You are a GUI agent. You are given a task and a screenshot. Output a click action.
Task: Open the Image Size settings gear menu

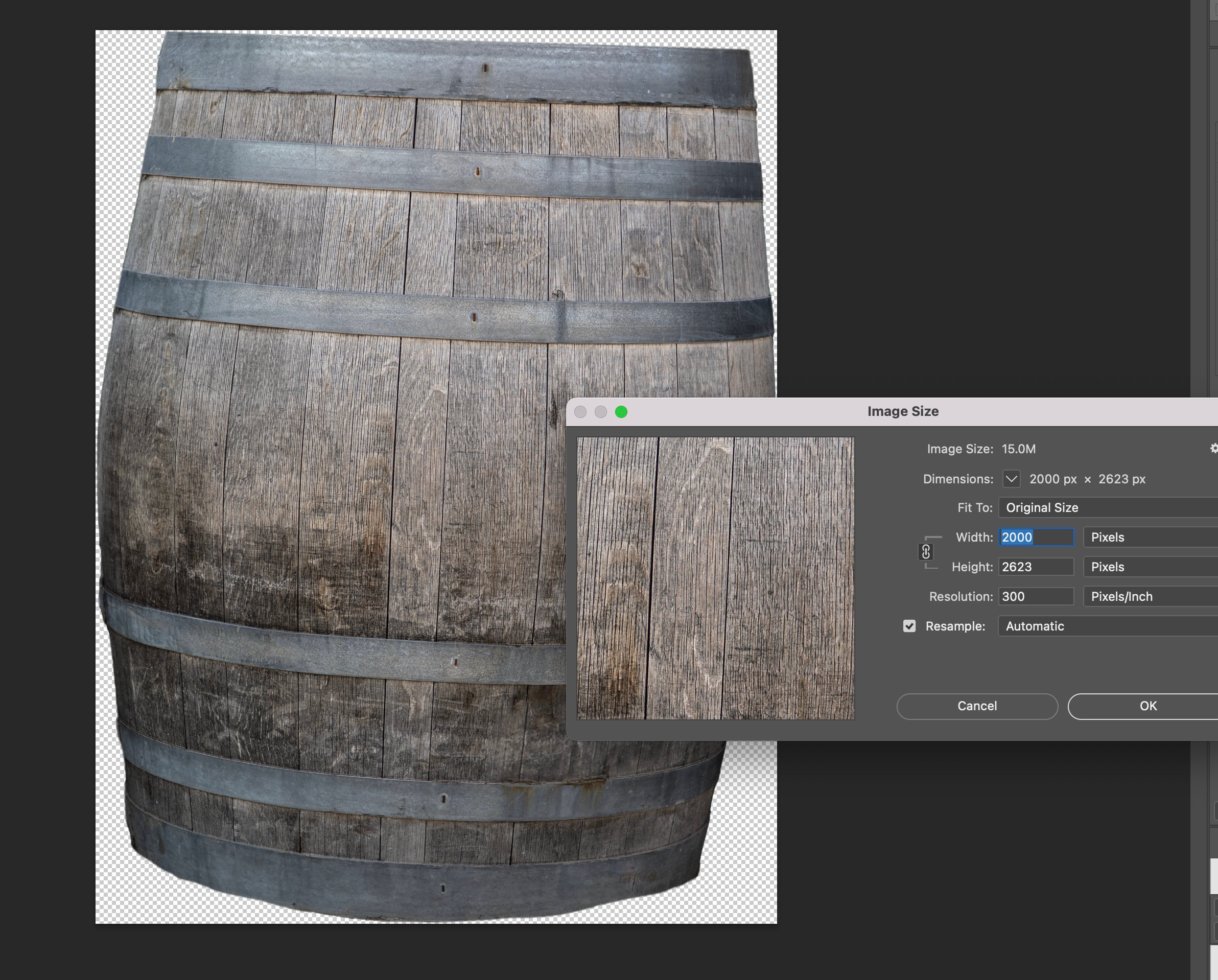click(1213, 448)
